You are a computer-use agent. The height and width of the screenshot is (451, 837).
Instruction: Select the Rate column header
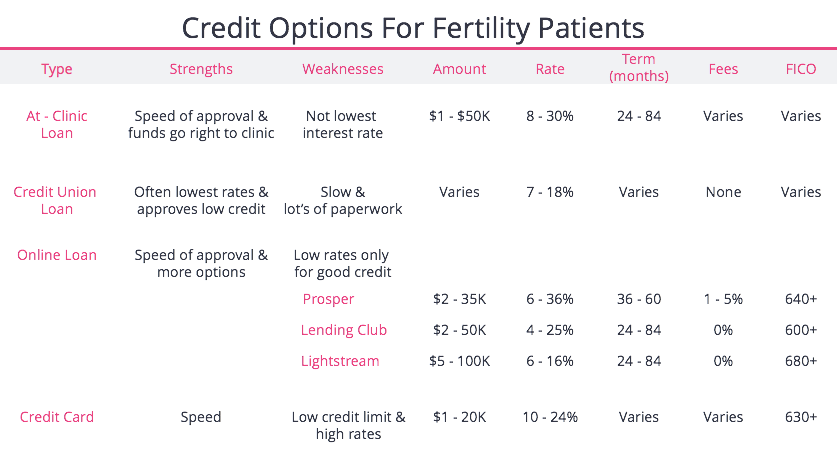550,69
